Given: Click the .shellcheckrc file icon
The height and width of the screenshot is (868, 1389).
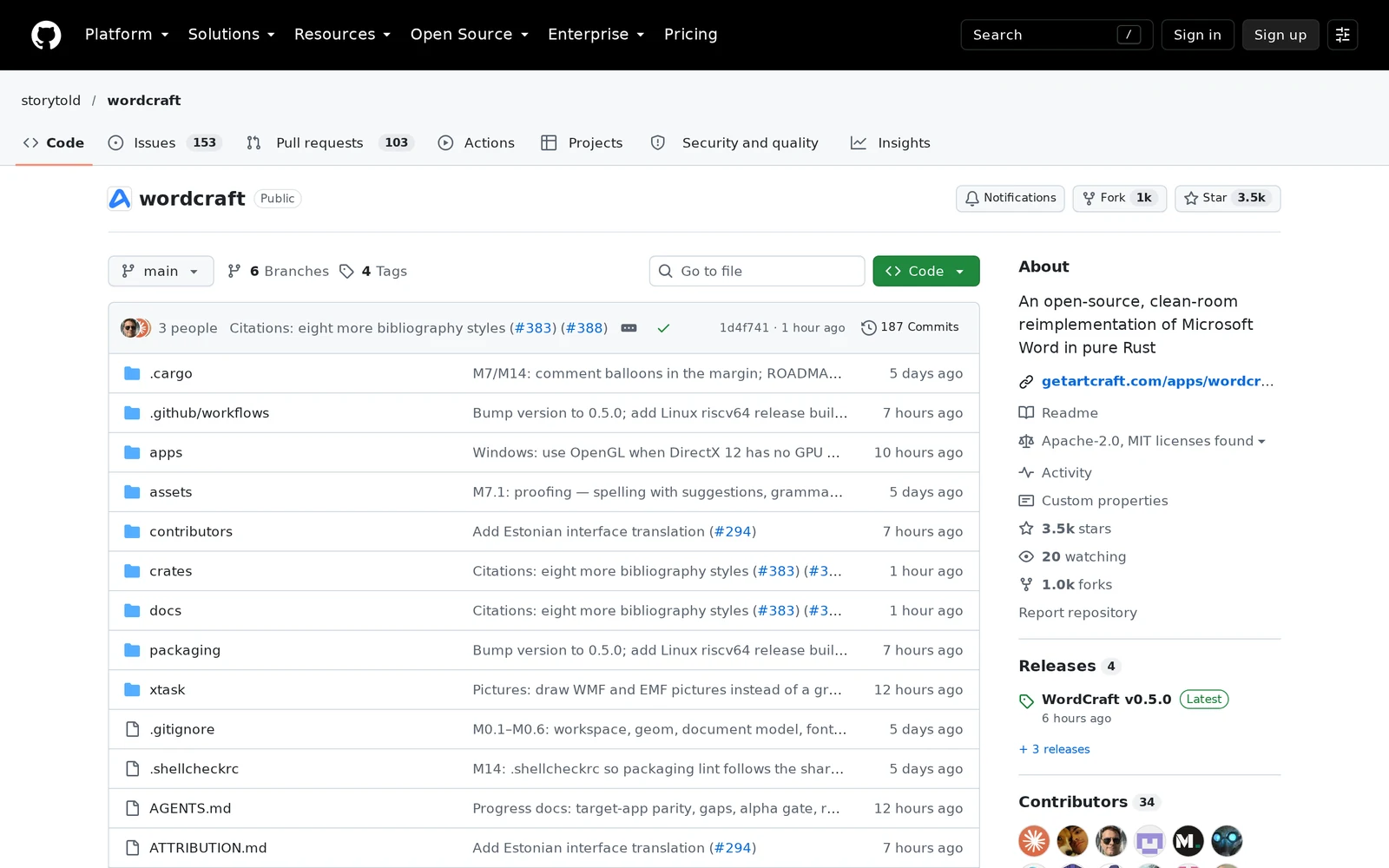Looking at the screenshot, I should (x=132, y=768).
